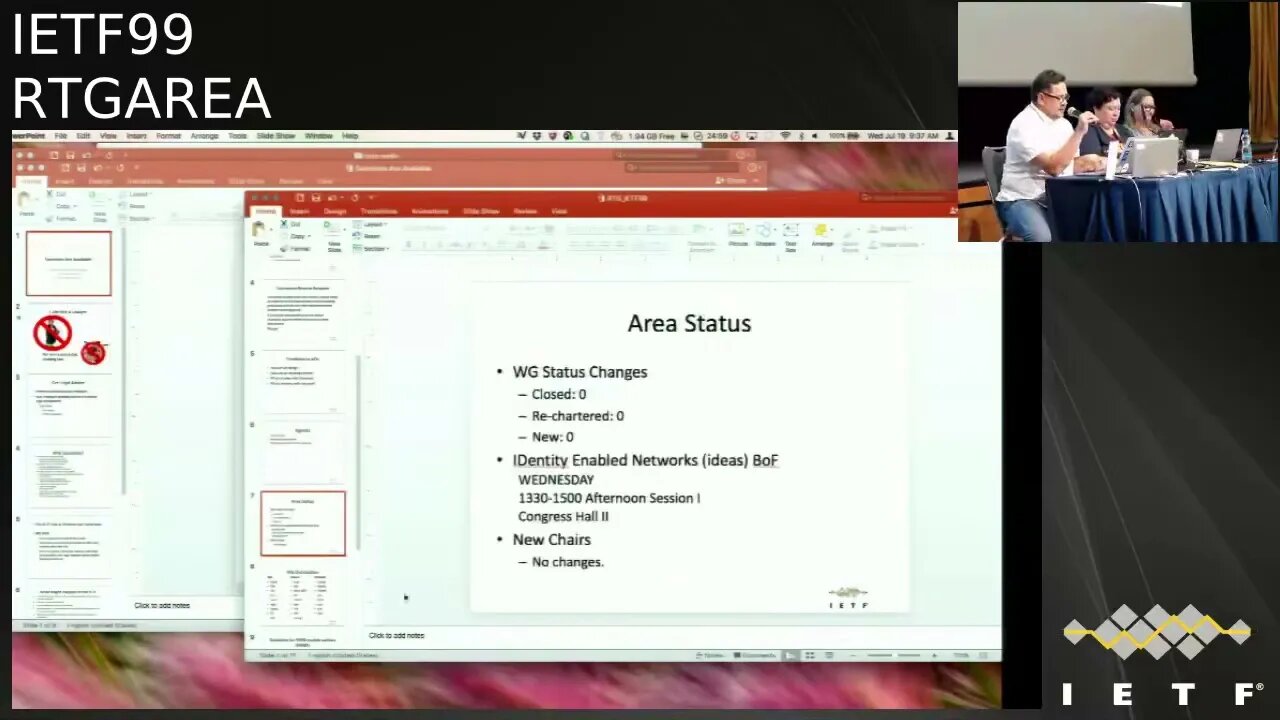Click New Slide in back PowerPoint window
This screenshot has width=1280, height=720.
[100, 206]
